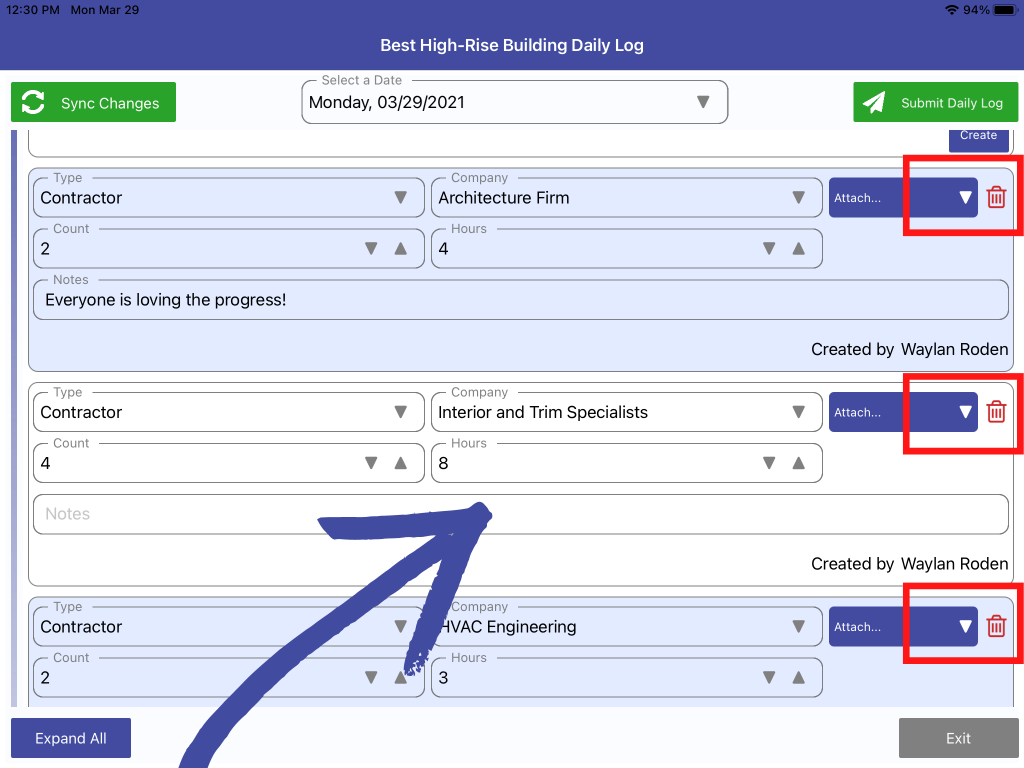
Task: Decrease Hours for Interior and Trim entry
Action: (769, 463)
